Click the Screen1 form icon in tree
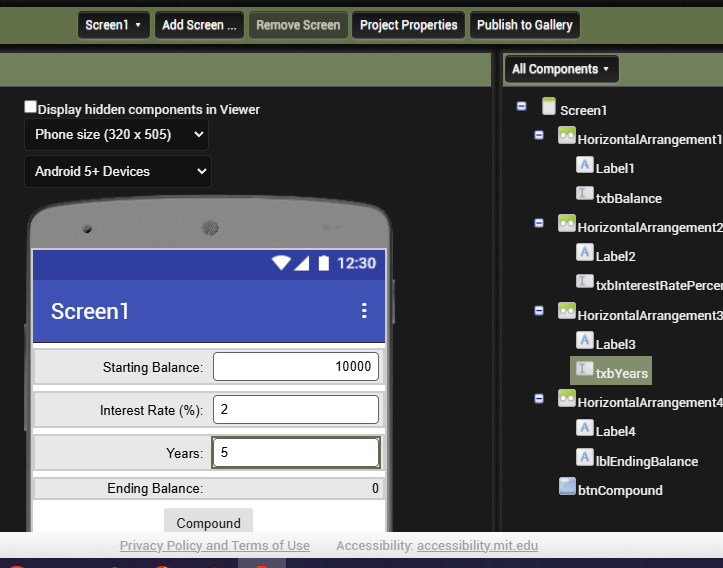The image size is (723, 568). tap(548, 107)
